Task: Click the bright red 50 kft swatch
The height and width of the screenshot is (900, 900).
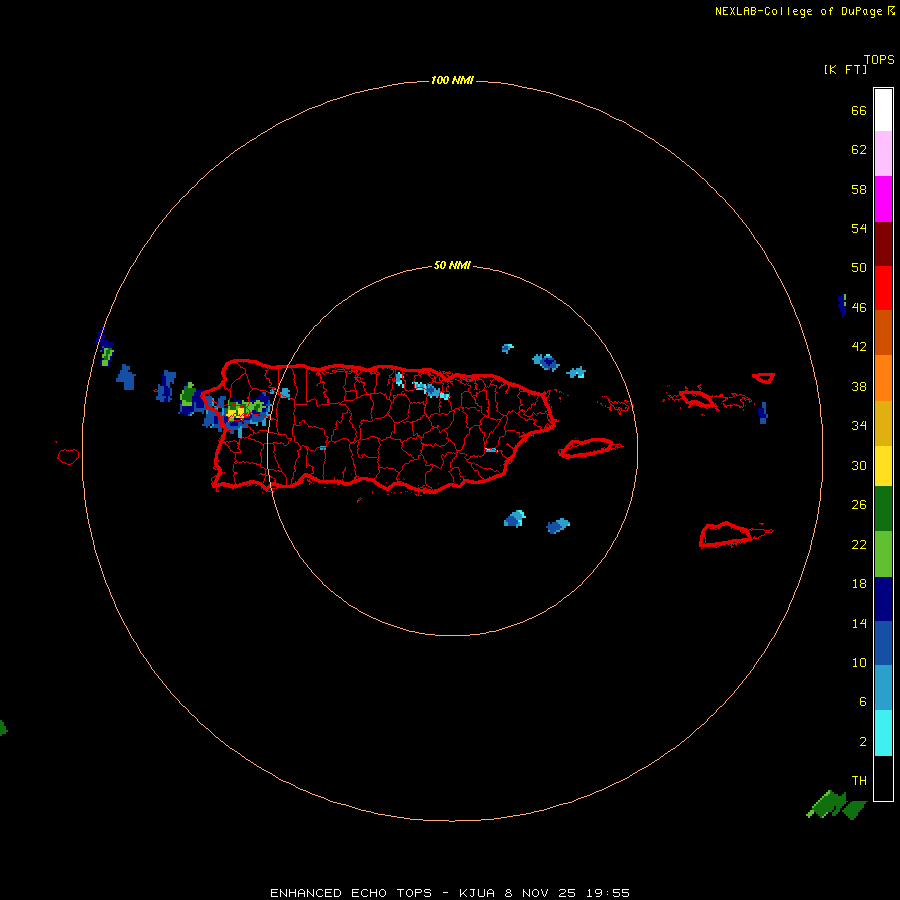Action: [883, 288]
